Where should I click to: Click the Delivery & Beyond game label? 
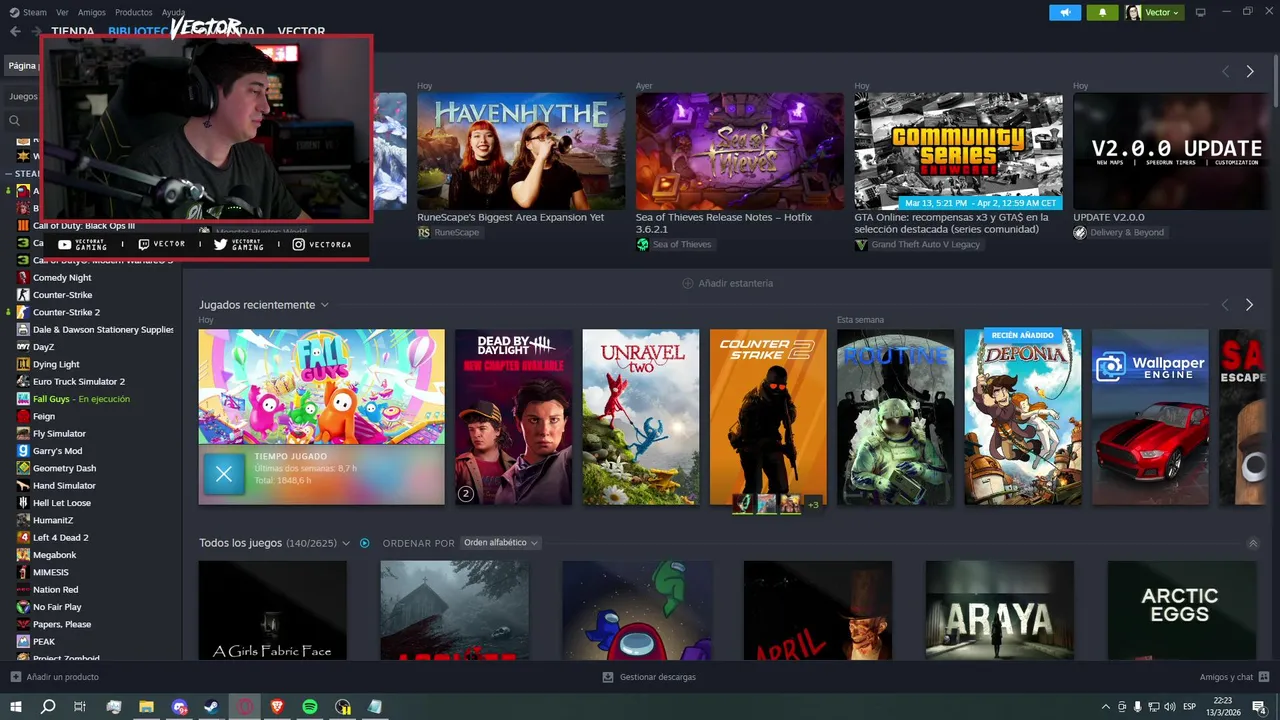click(x=1119, y=232)
